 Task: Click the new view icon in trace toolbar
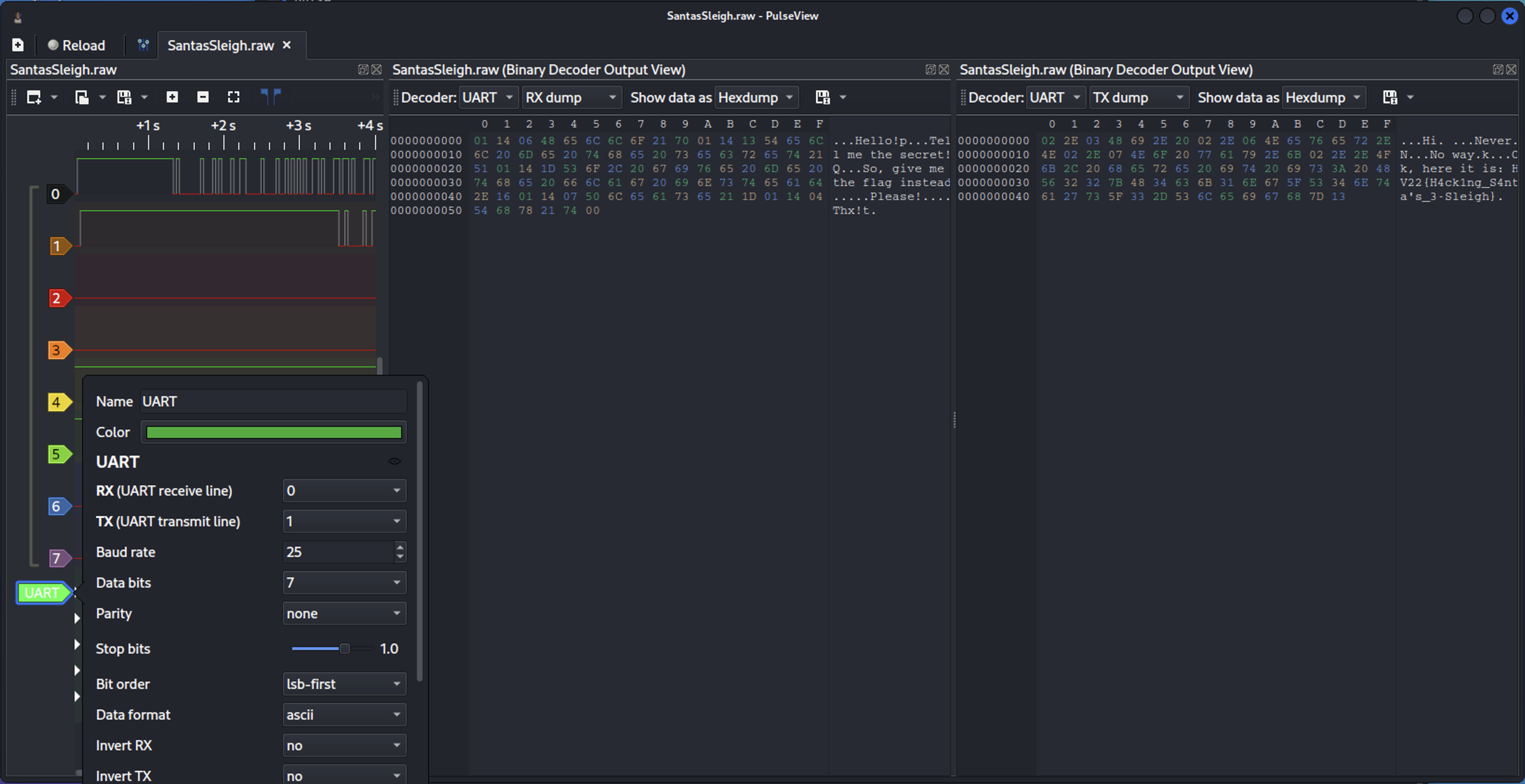click(x=34, y=97)
